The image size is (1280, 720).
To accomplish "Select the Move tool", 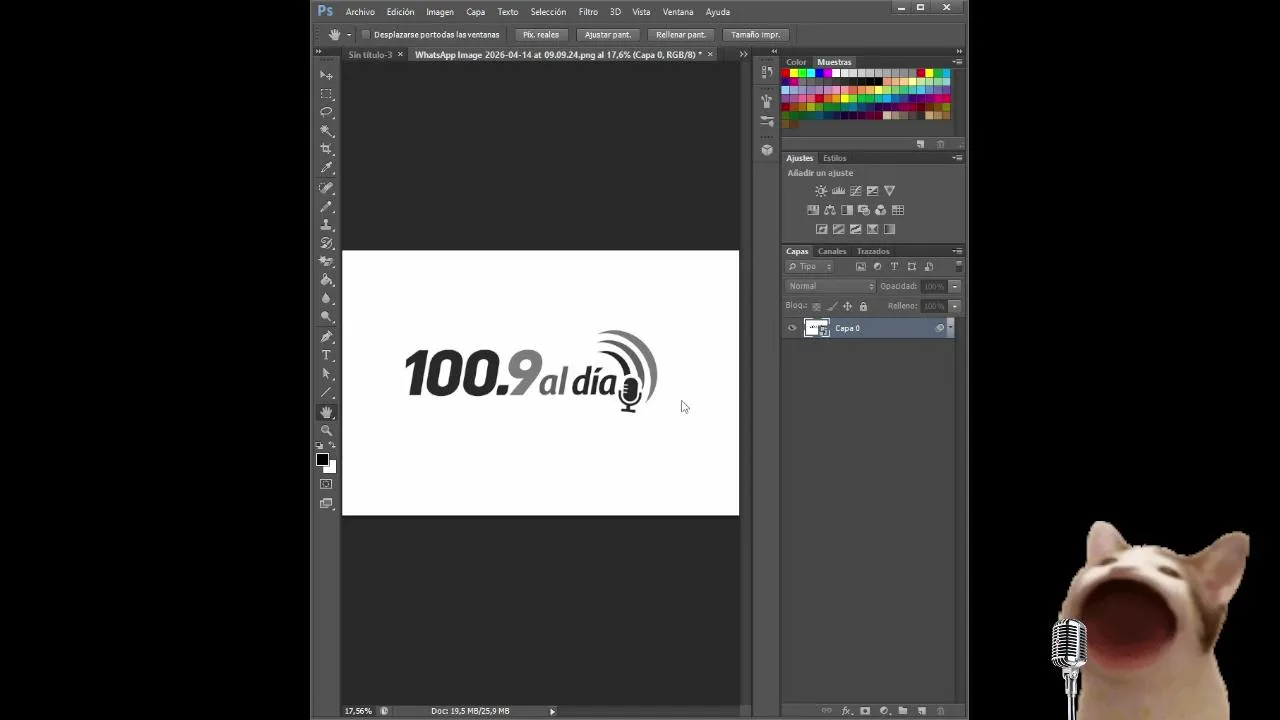I will [x=326, y=75].
